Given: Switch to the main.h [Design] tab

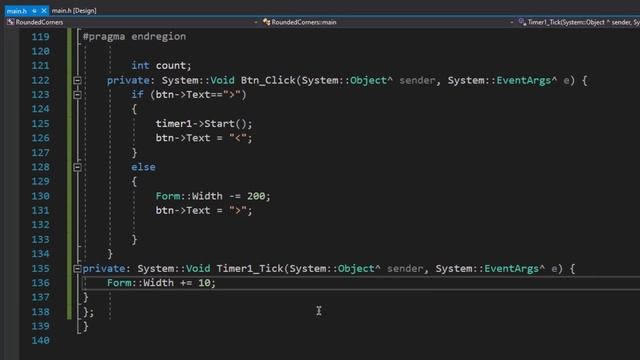Looking at the screenshot, I should [74, 11].
